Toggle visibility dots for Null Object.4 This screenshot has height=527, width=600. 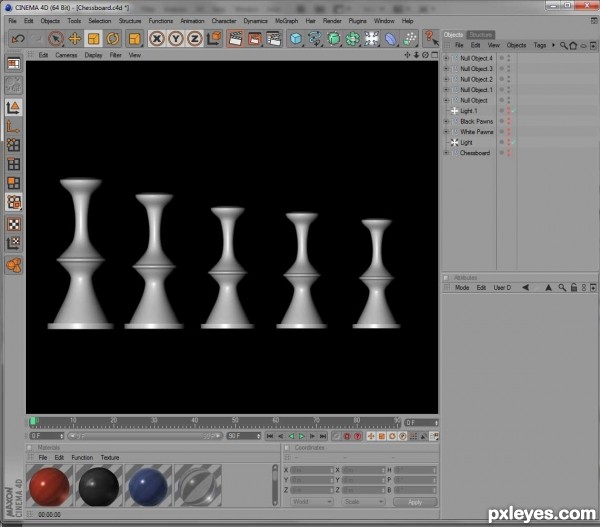click(509, 58)
